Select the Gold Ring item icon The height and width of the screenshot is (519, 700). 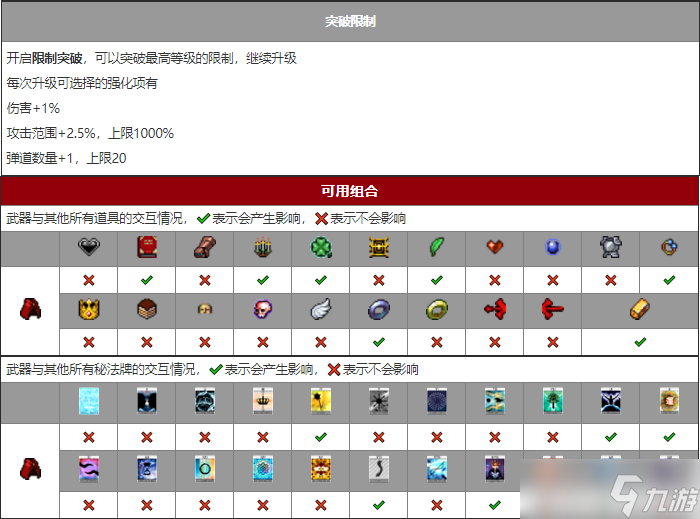point(437,309)
